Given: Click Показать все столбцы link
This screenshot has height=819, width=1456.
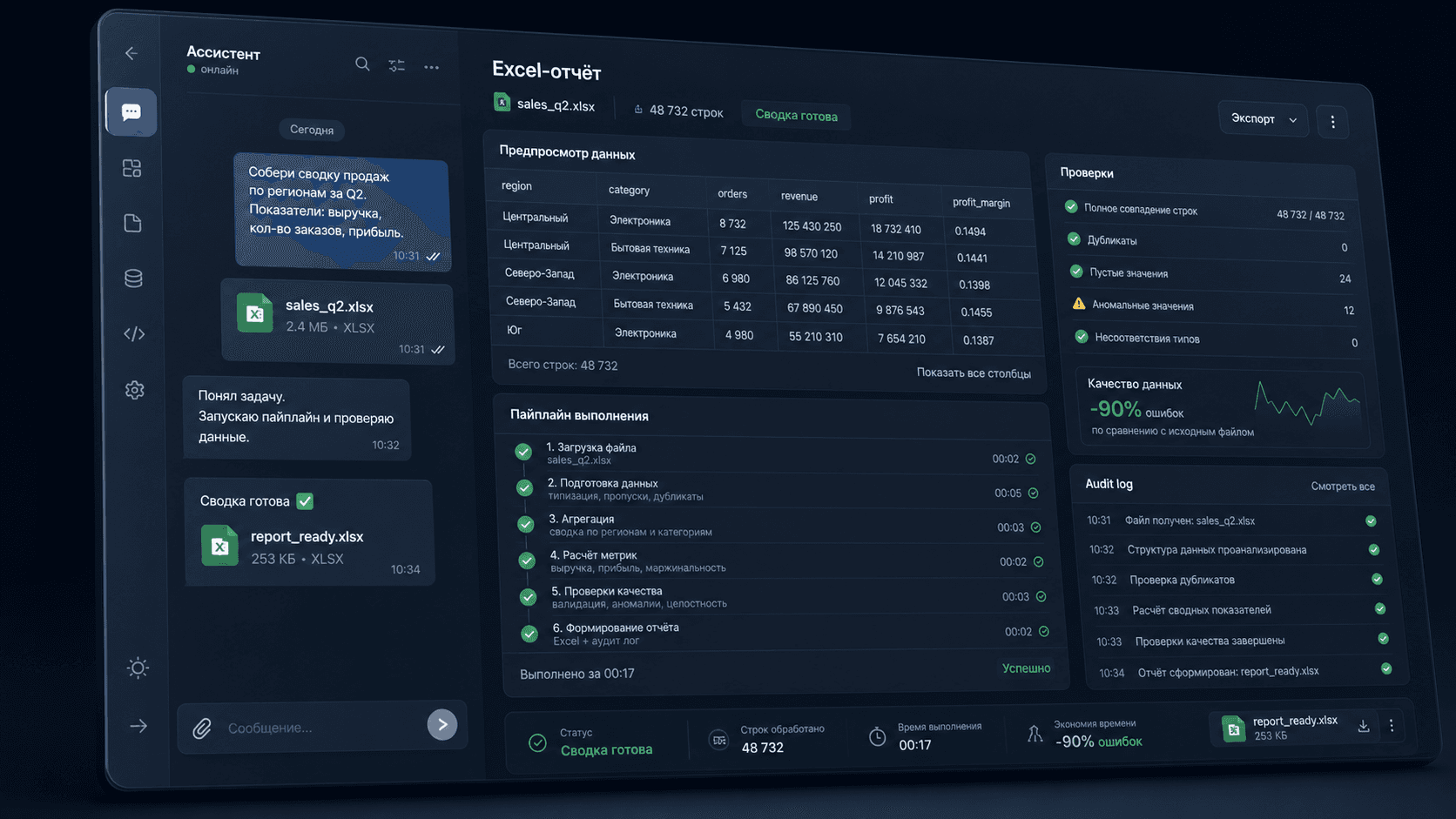Looking at the screenshot, I should [x=974, y=373].
